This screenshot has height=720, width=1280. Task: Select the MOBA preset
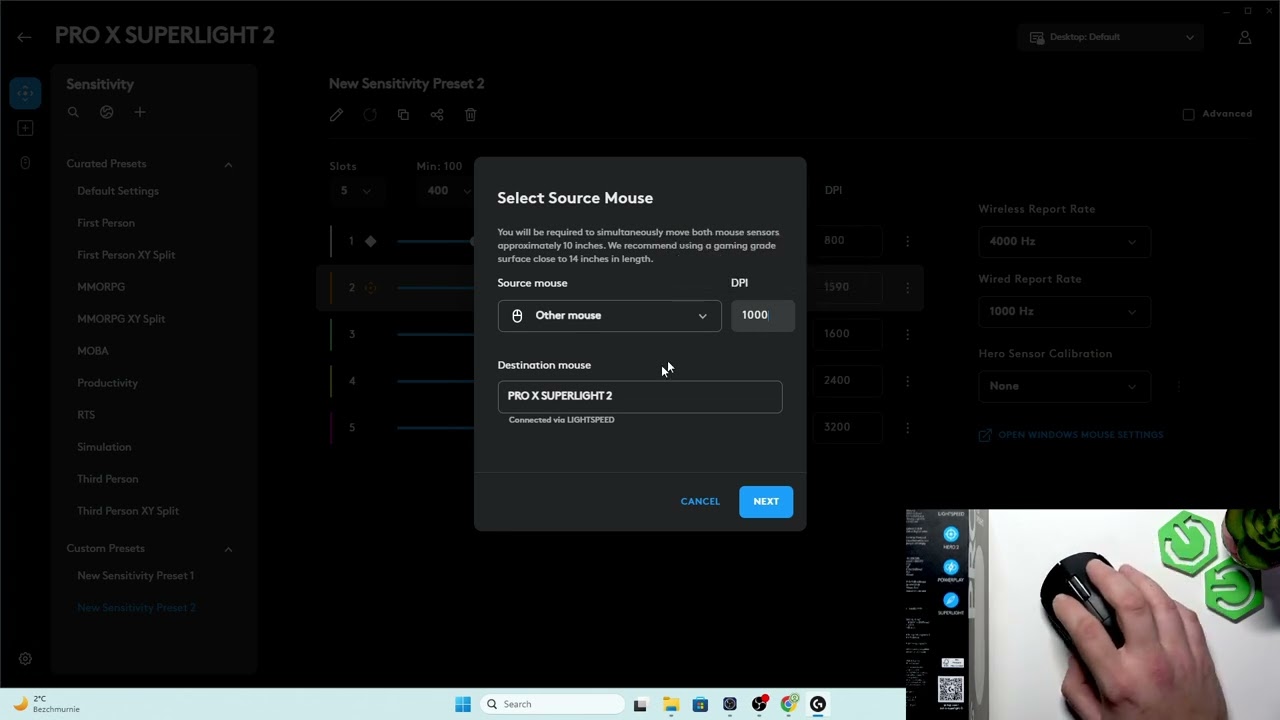(93, 351)
